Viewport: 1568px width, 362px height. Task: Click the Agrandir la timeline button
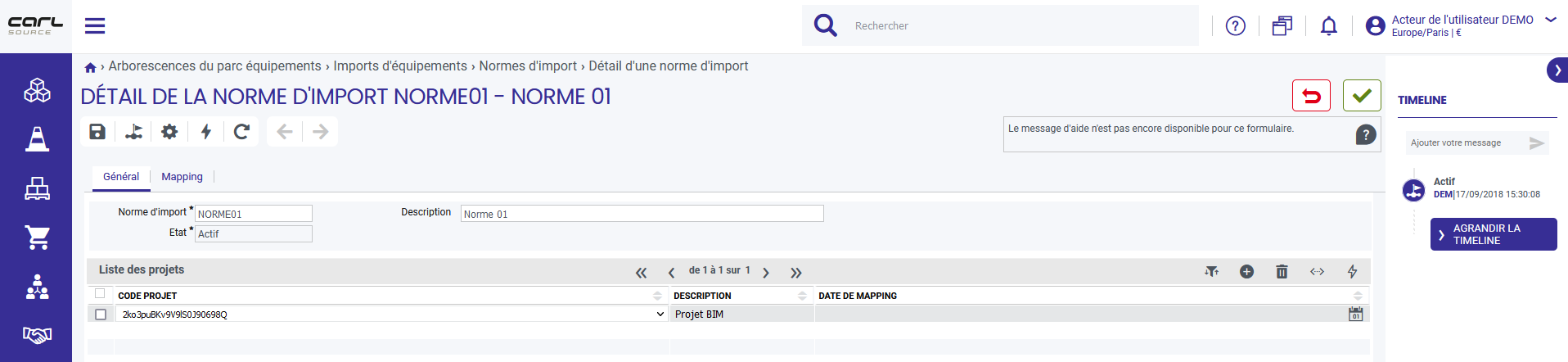pyautogui.click(x=1494, y=234)
